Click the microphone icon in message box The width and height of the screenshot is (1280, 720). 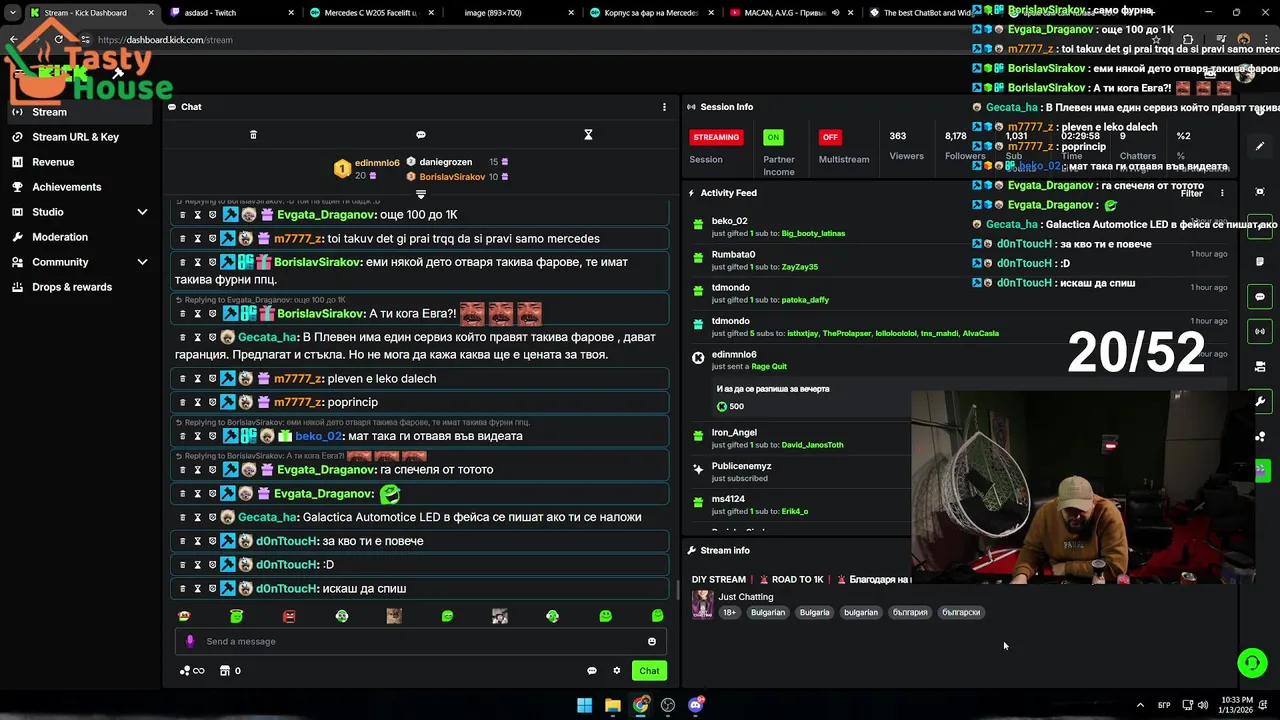click(x=190, y=642)
